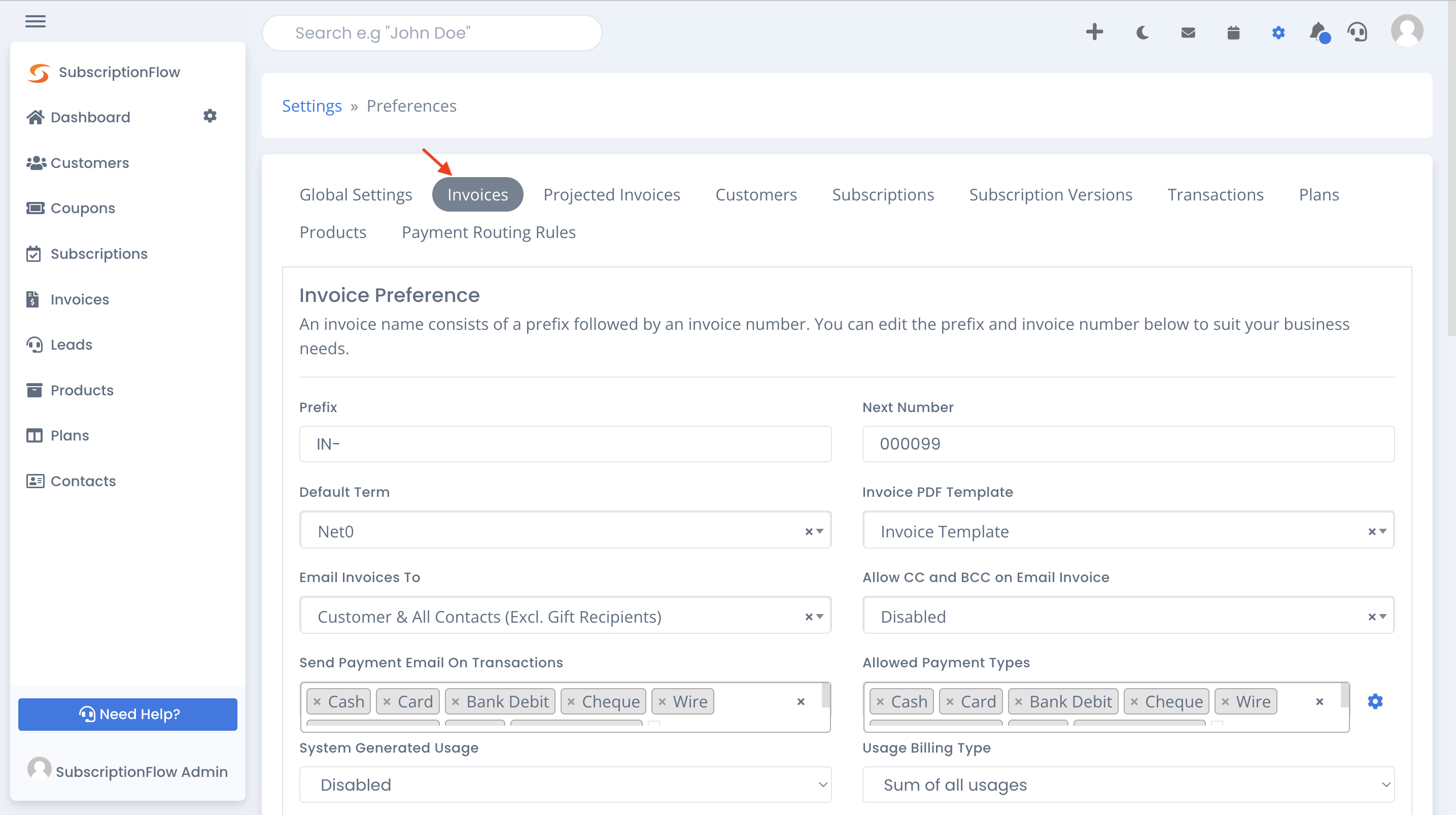The height and width of the screenshot is (815, 1456).
Task: Open the support headset icon in top bar
Action: [1358, 32]
